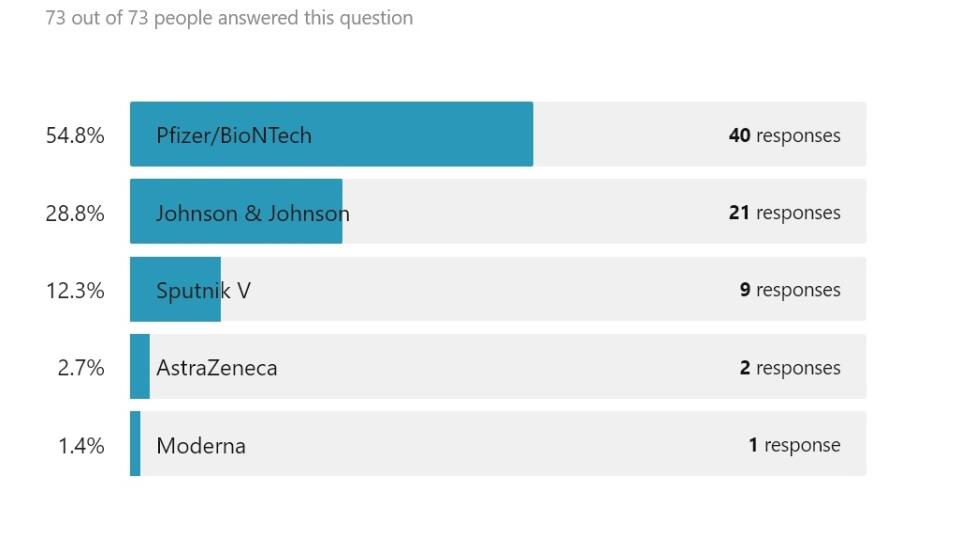Select the AstraZeneca answer row label

pos(217,367)
